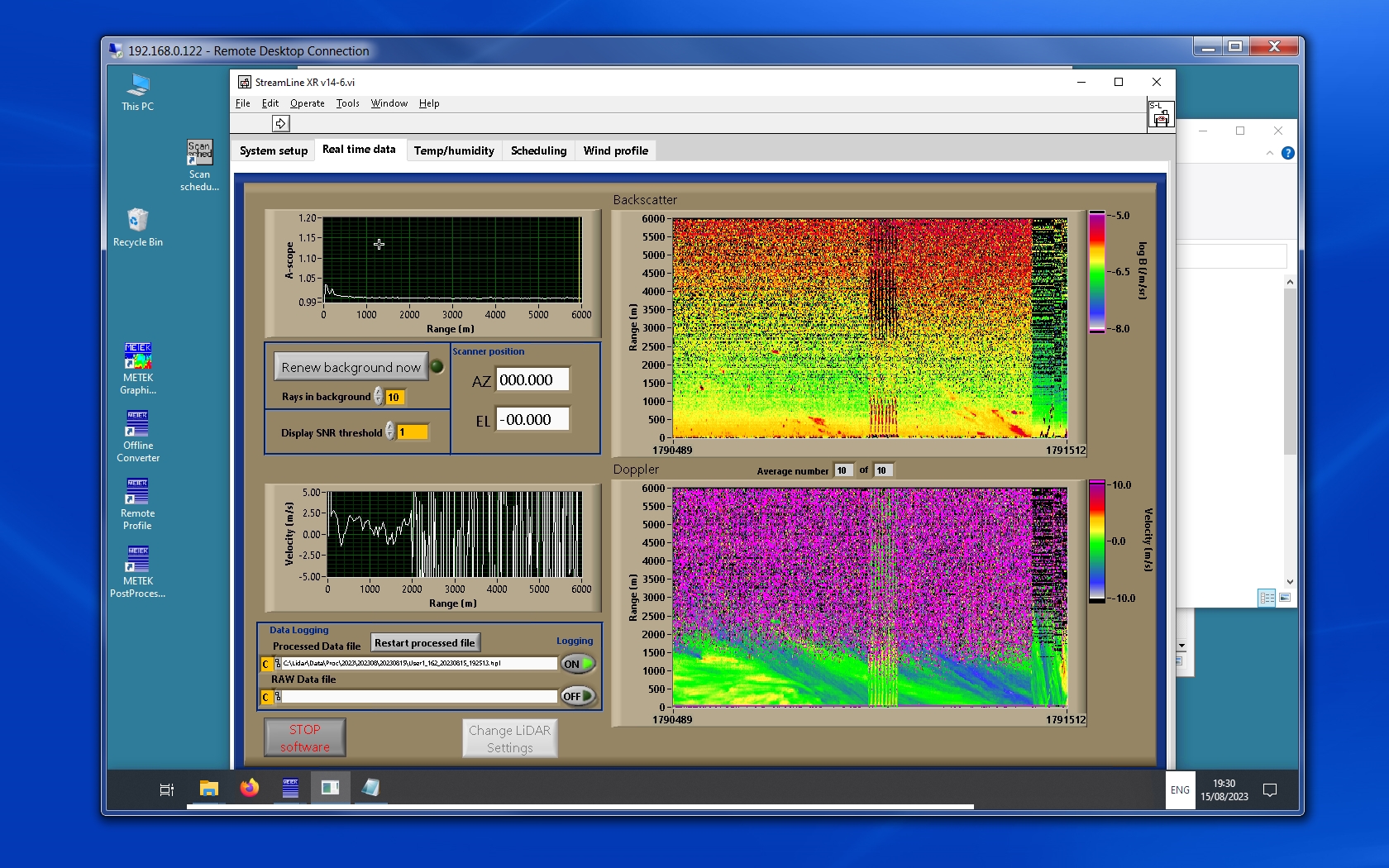Toggle the RAW data logging OFF switch
This screenshot has height=868, width=1389.
click(x=577, y=696)
